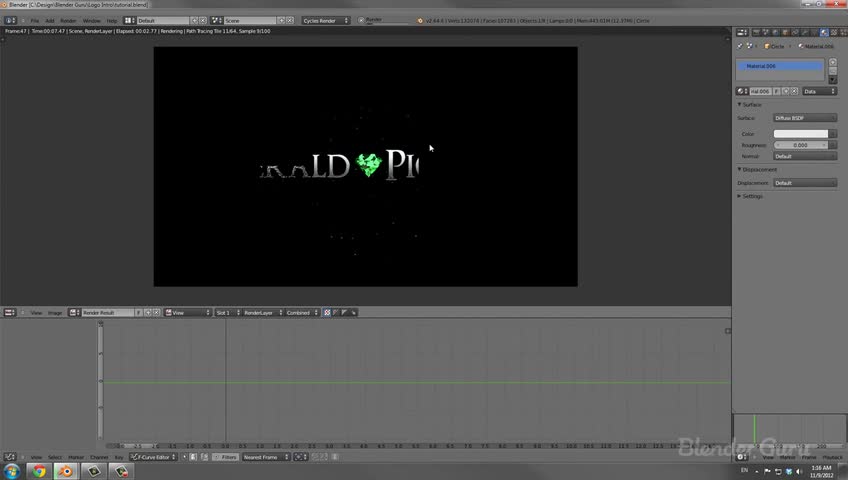
Task: Delete the current Scene
Action: click(x=290, y=21)
